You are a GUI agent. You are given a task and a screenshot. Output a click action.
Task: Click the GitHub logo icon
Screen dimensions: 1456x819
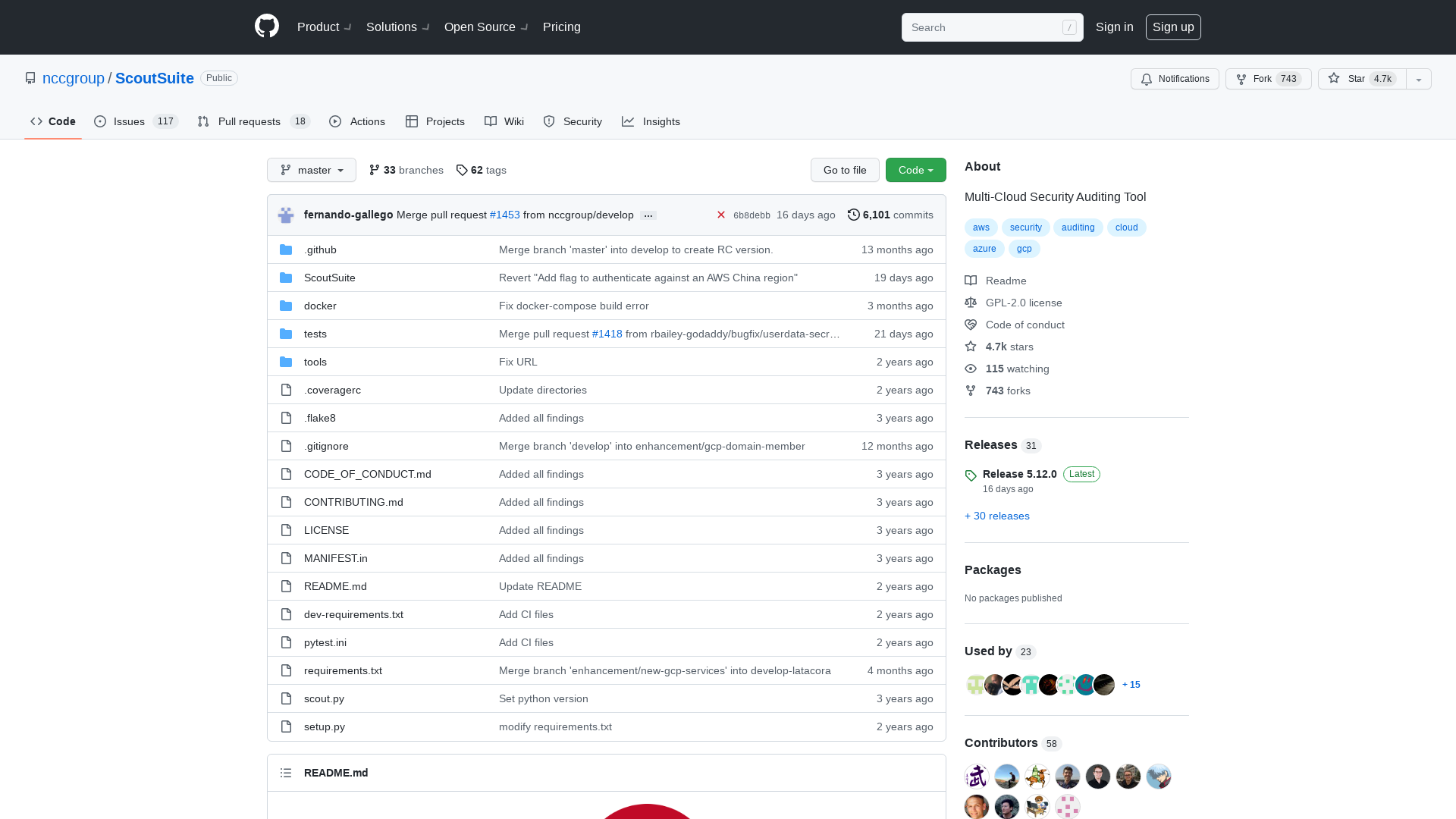[x=267, y=27]
